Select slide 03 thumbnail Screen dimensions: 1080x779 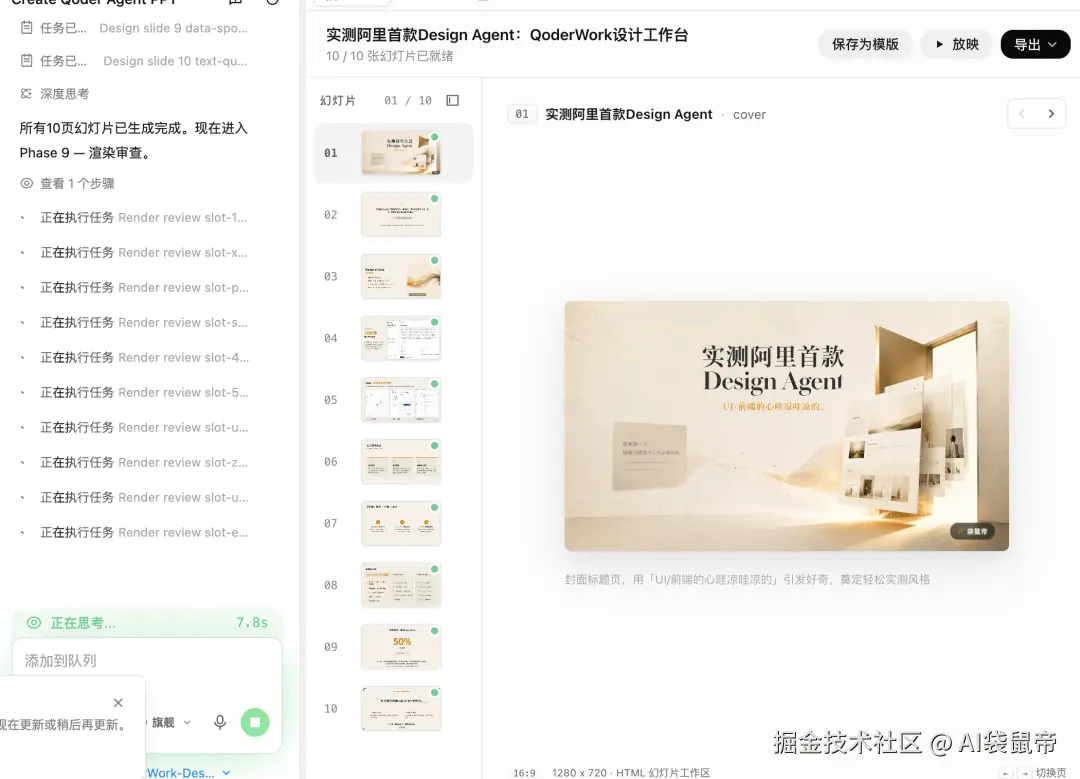401,276
